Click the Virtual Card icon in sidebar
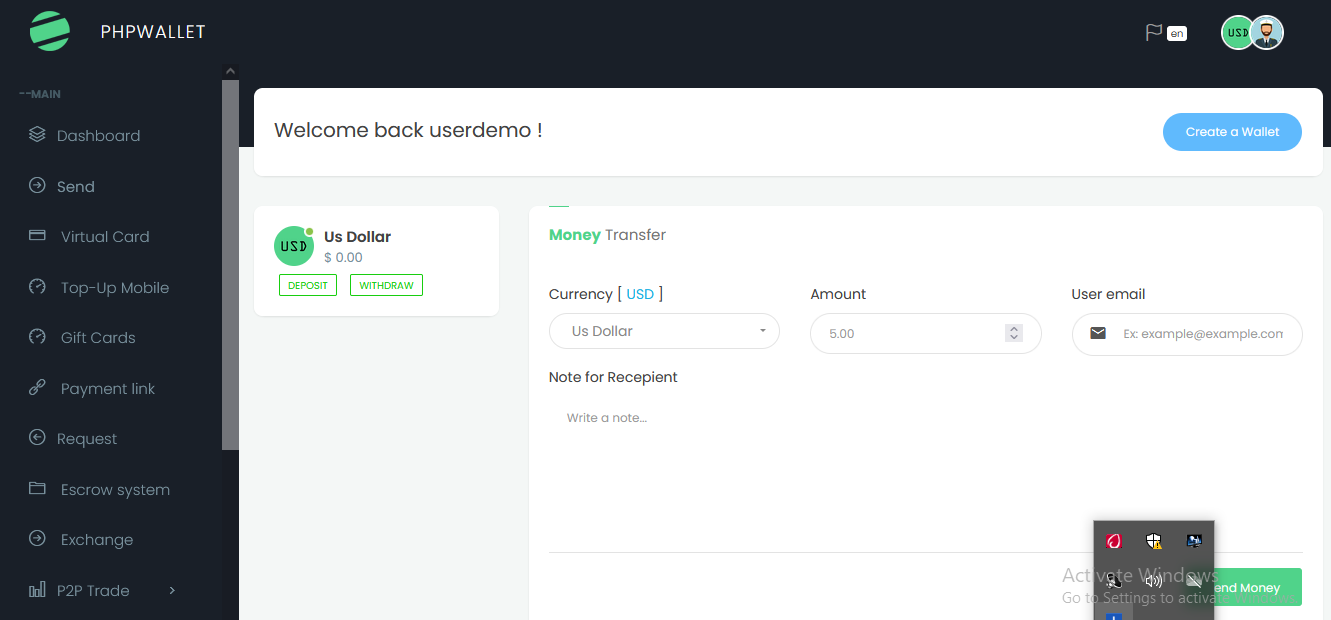 (37, 236)
